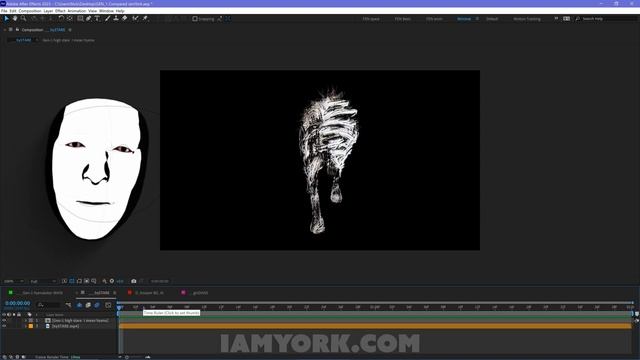The image size is (640, 360).
Task: Open the View menu
Action: pos(93,11)
